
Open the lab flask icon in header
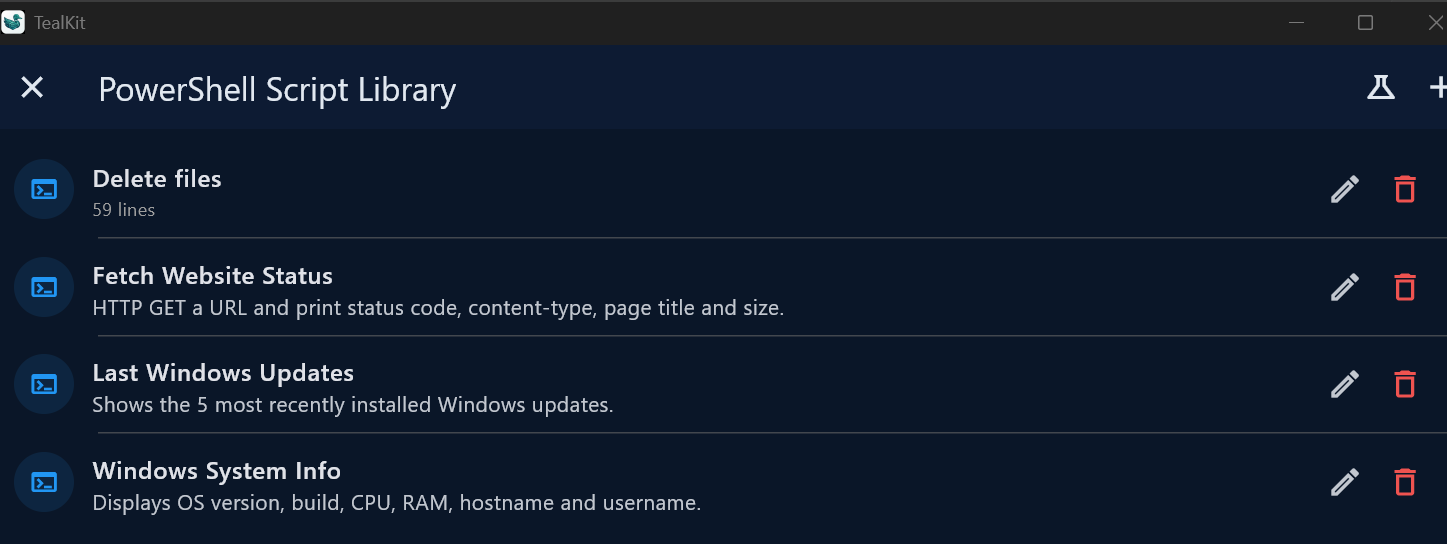click(1381, 88)
